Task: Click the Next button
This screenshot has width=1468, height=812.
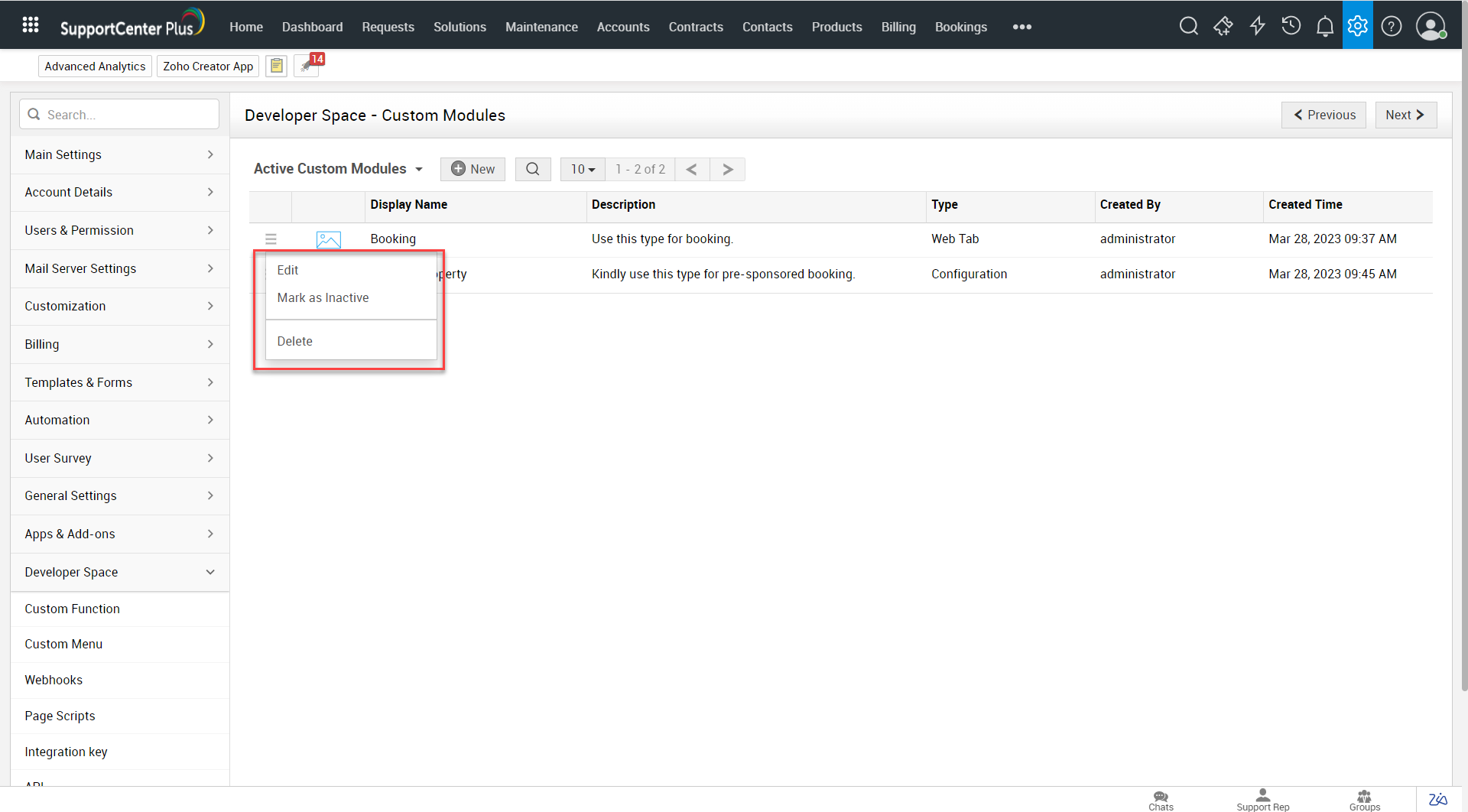Action: pos(1405,115)
